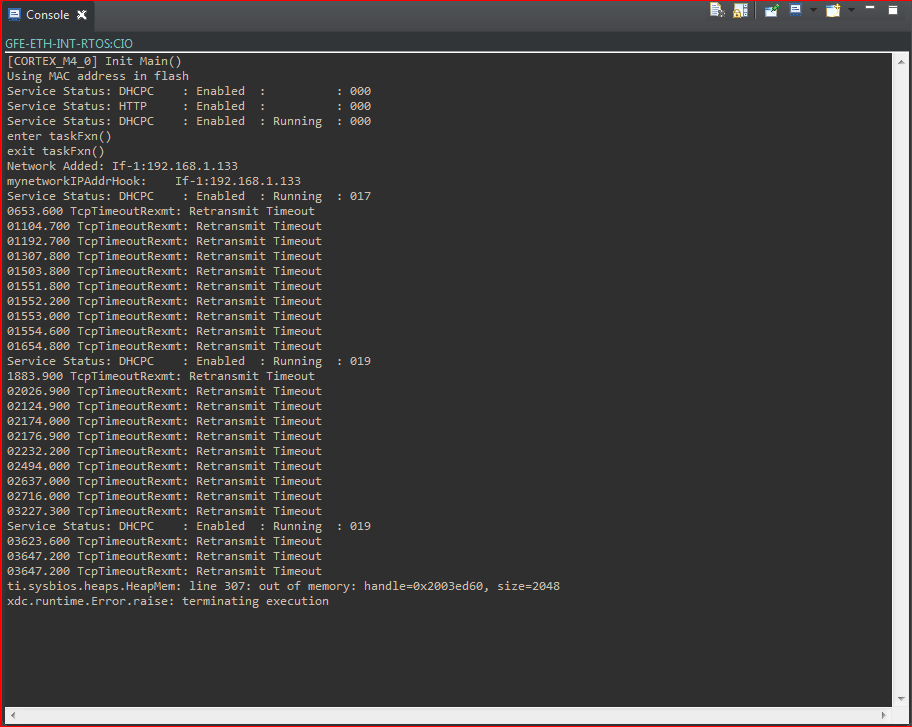Click the Console tab monitor icon
912x727 pixels.
pyautogui.click(x=15, y=15)
